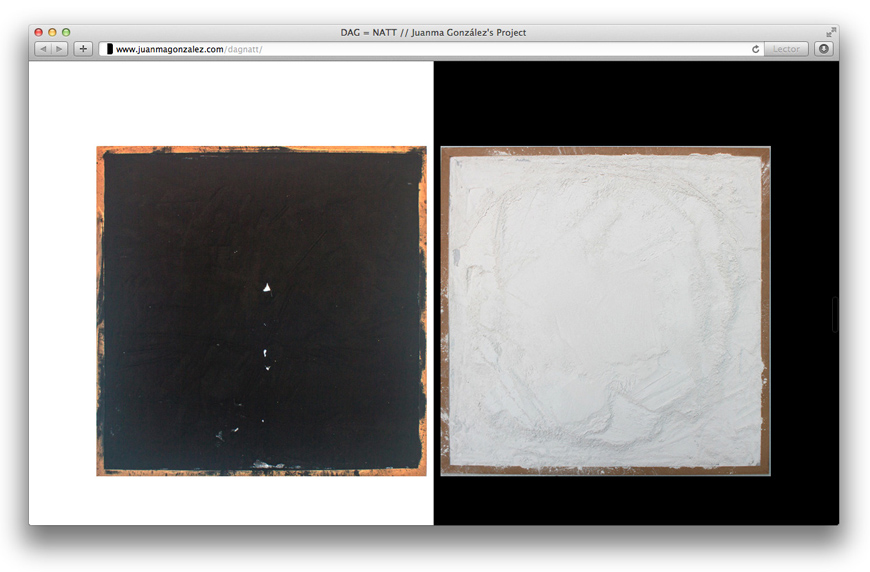Open the white plaster textured painting

pos(605,311)
